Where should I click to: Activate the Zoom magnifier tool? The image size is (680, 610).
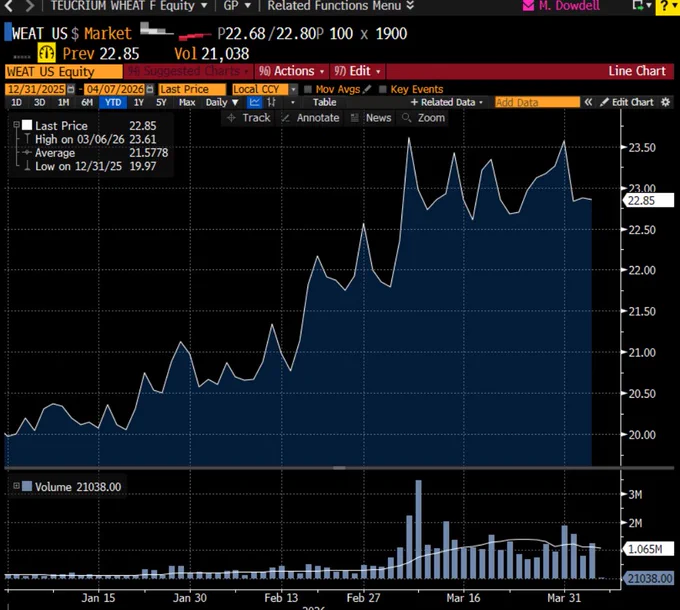click(x=424, y=118)
